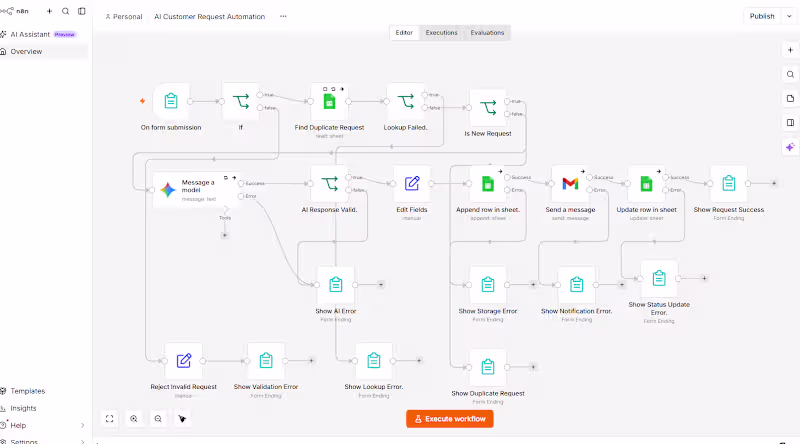Collapse the left sidebar panel
This screenshot has width=800, height=444.
82,11
